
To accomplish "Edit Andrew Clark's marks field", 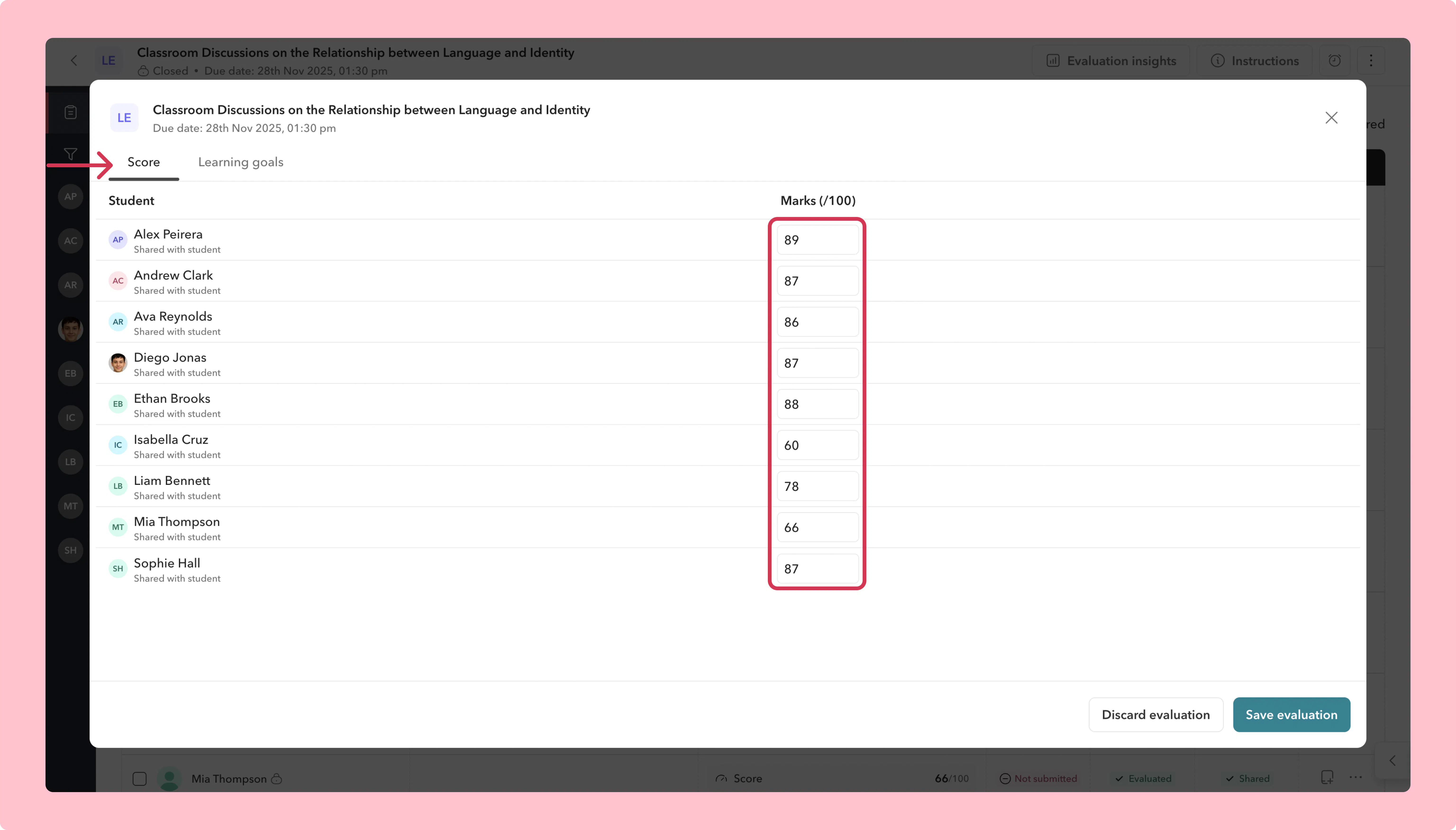I will [817, 281].
